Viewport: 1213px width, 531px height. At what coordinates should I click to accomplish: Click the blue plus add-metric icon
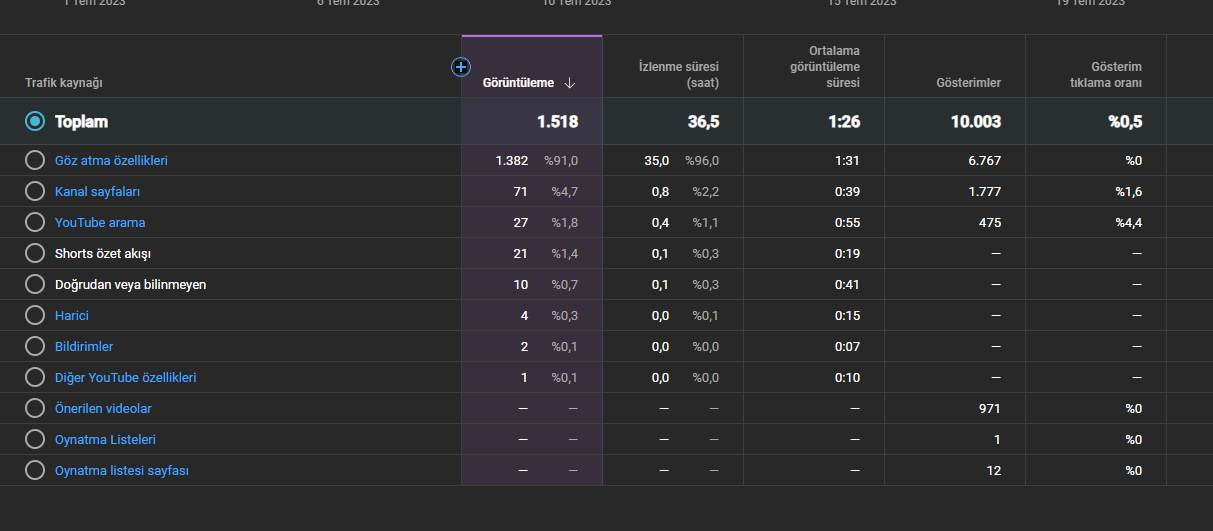pos(460,67)
